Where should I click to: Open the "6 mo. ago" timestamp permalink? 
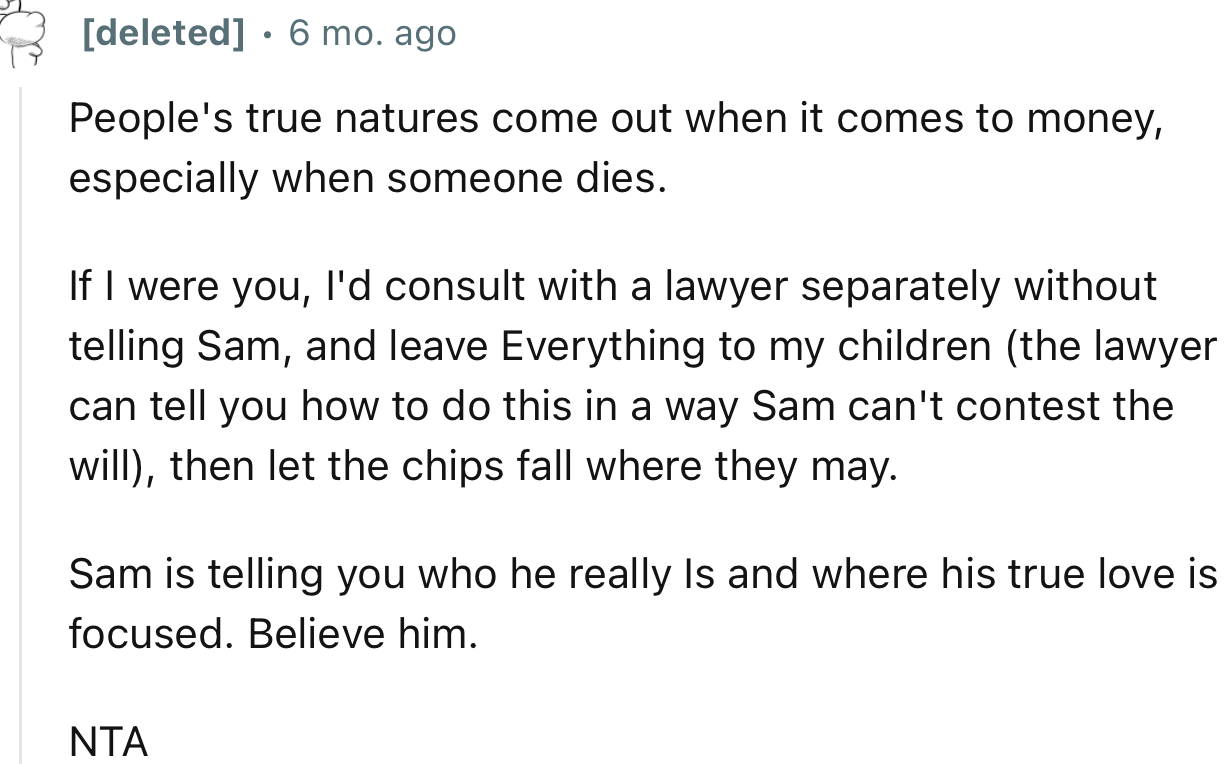[372, 34]
